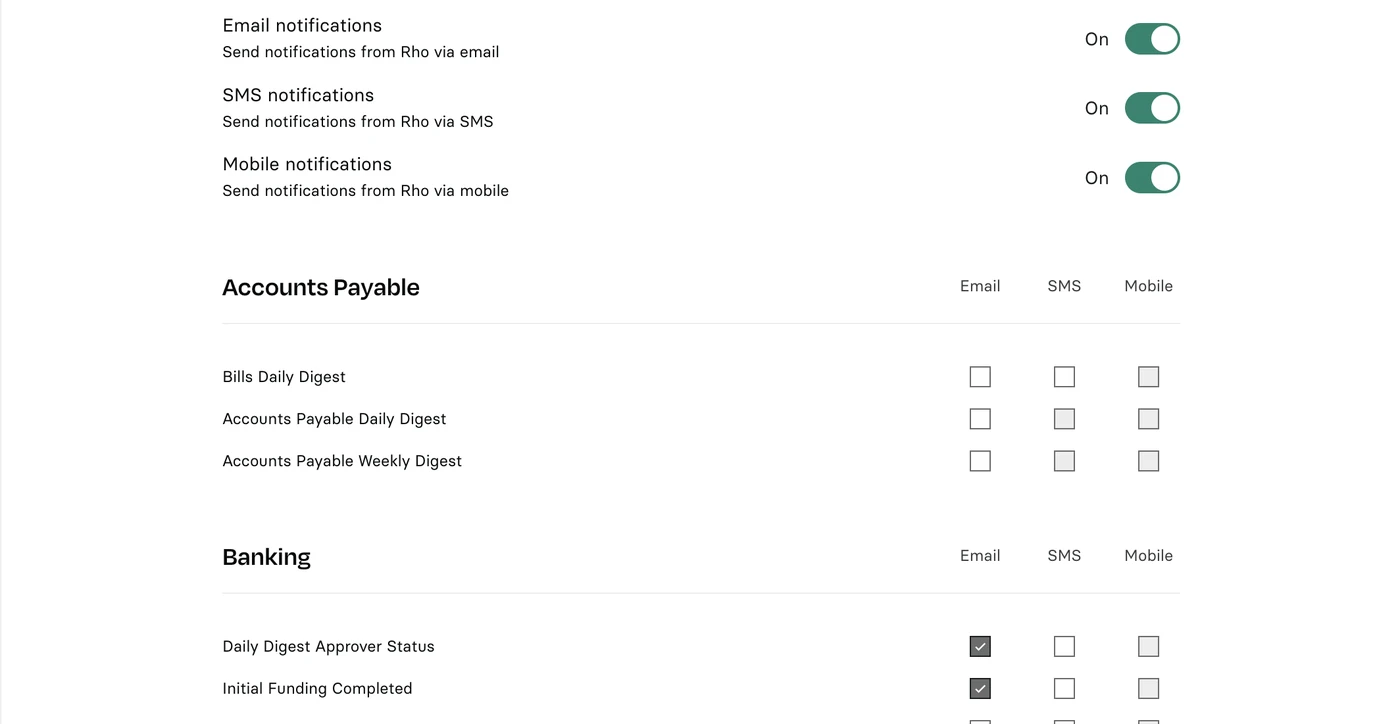Screen dimensions: 1400x724
Task: Select Mobile for Accounts Payable Daily Digest
Action: 1148,419
